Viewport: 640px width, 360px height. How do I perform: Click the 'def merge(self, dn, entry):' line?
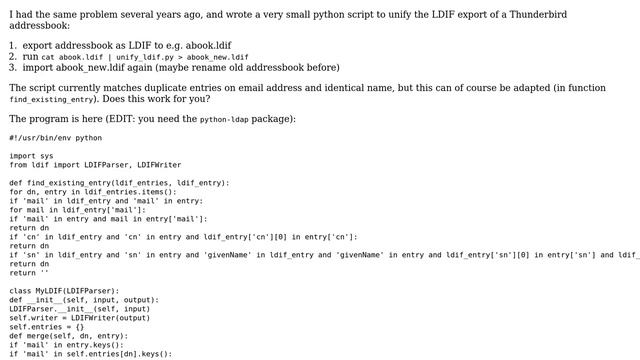tap(69, 336)
